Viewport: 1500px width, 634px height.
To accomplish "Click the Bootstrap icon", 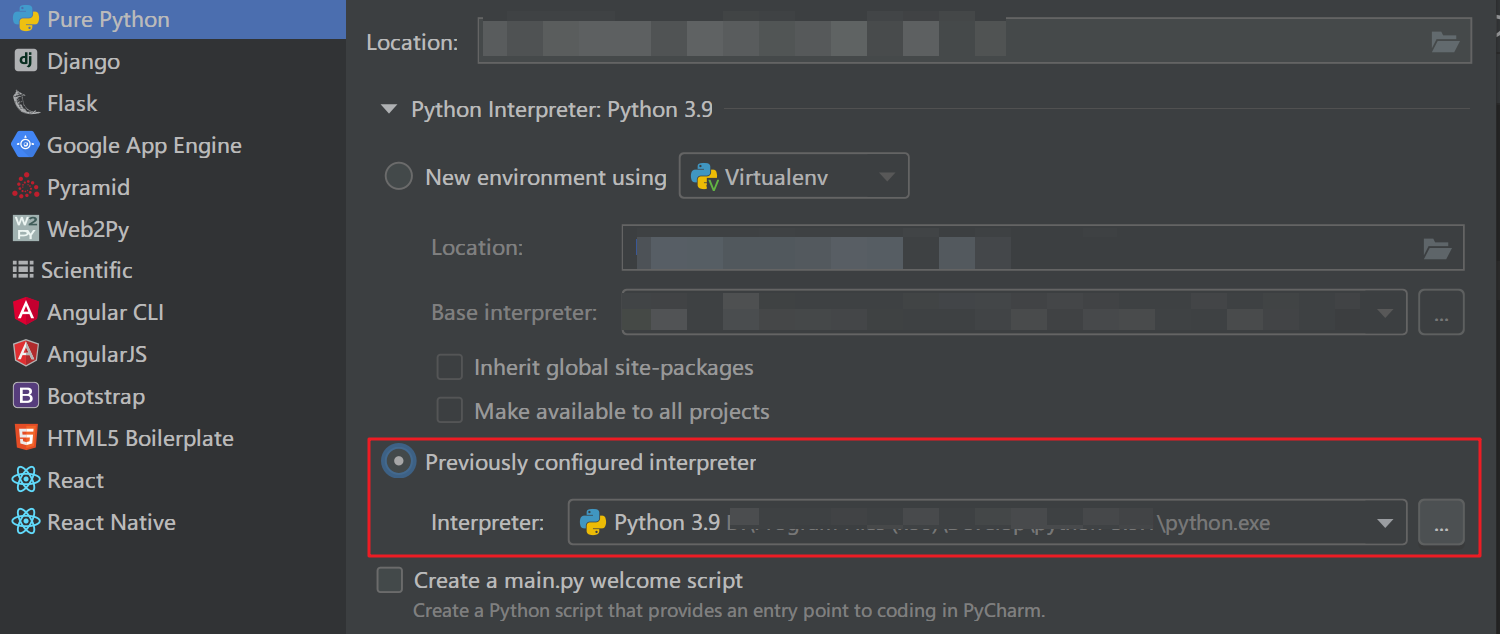I will click(x=25, y=396).
